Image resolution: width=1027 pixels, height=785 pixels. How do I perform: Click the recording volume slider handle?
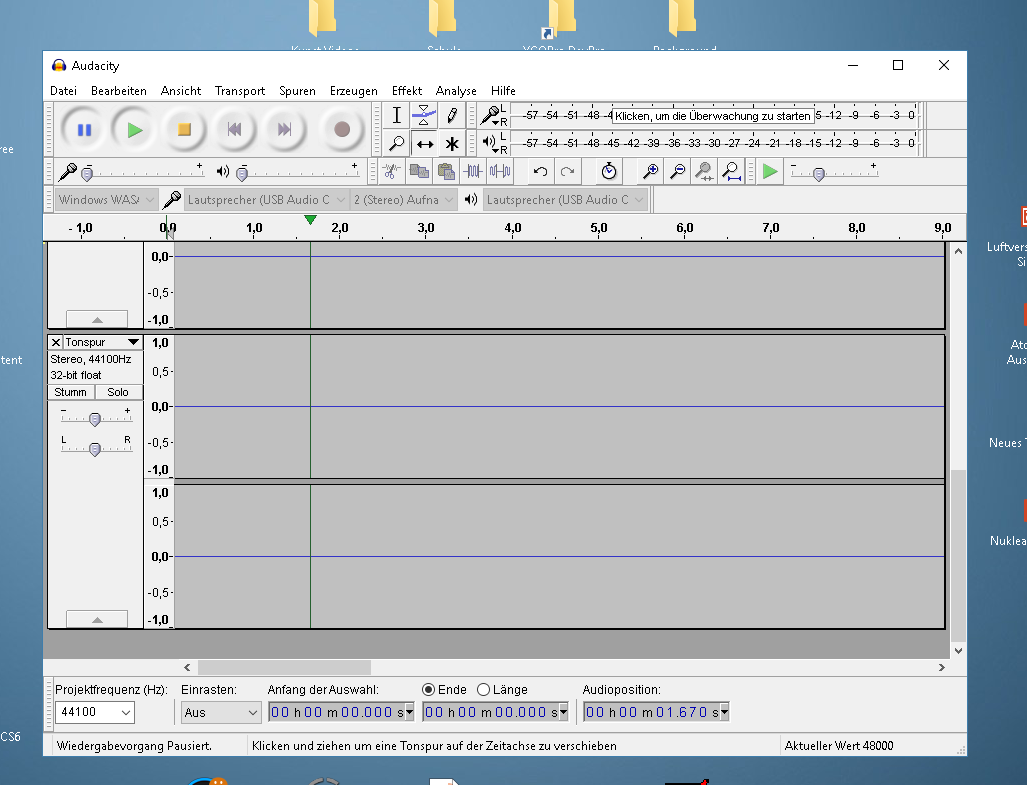click(x=87, y=173)
